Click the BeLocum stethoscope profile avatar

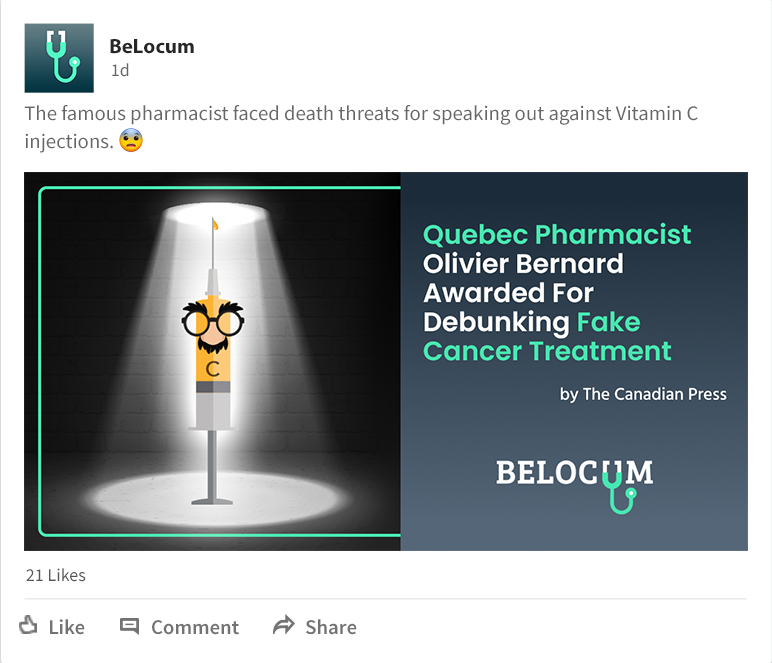pyautogui.click(x=59, y=58)
